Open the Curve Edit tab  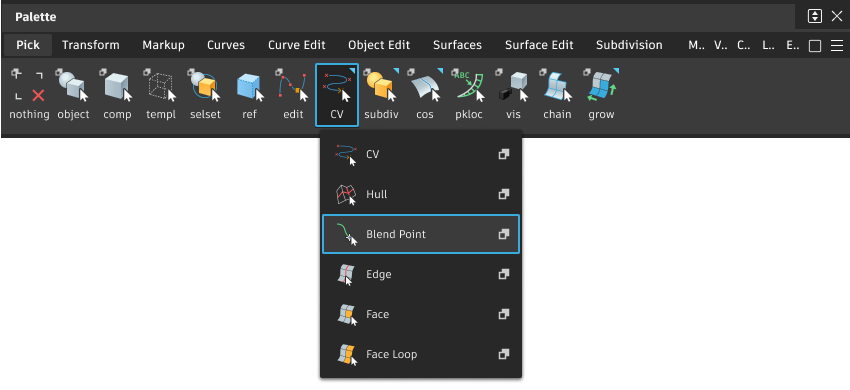tap(297, 45)
